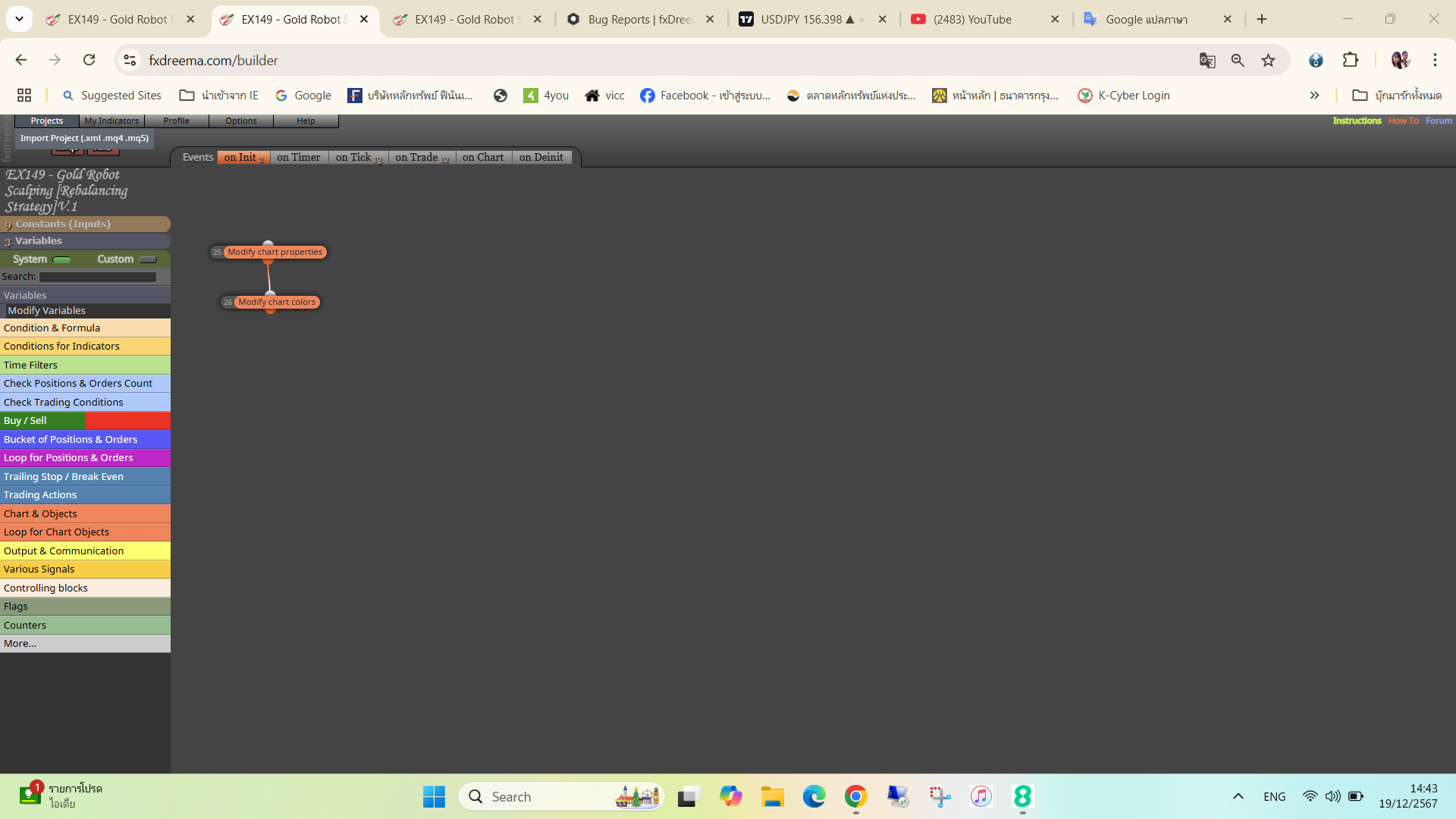Choose Import Project (.xml .mq4 .mq5)

tap(84, 138)
